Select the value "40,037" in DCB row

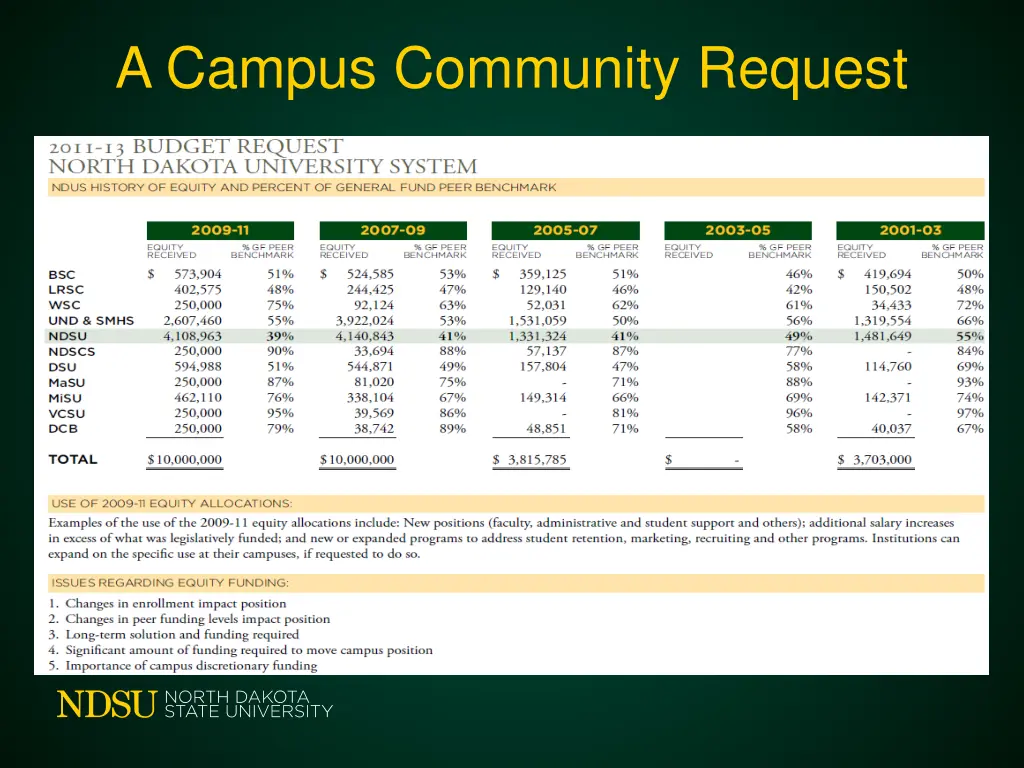tap(891, 429)
